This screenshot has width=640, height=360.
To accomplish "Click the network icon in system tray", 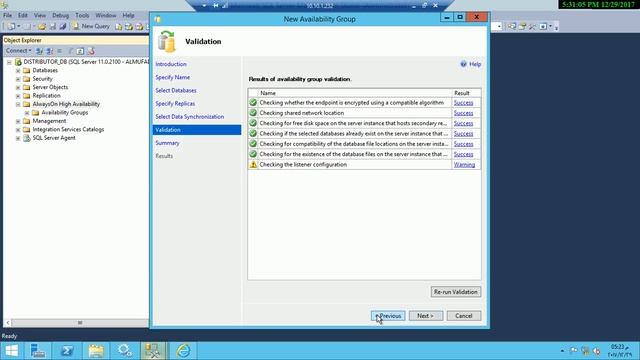I will [585, 351].
